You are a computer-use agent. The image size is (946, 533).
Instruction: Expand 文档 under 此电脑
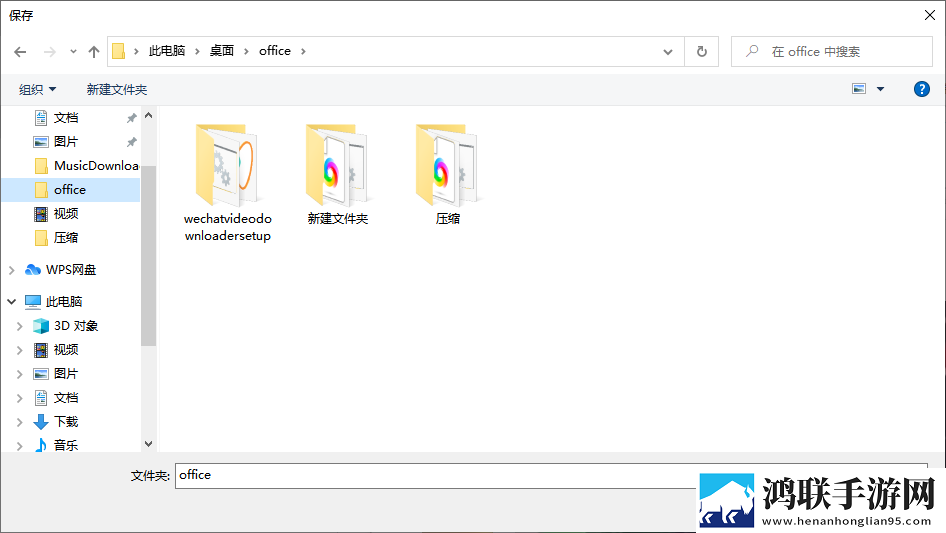click(x=19, y=398)
